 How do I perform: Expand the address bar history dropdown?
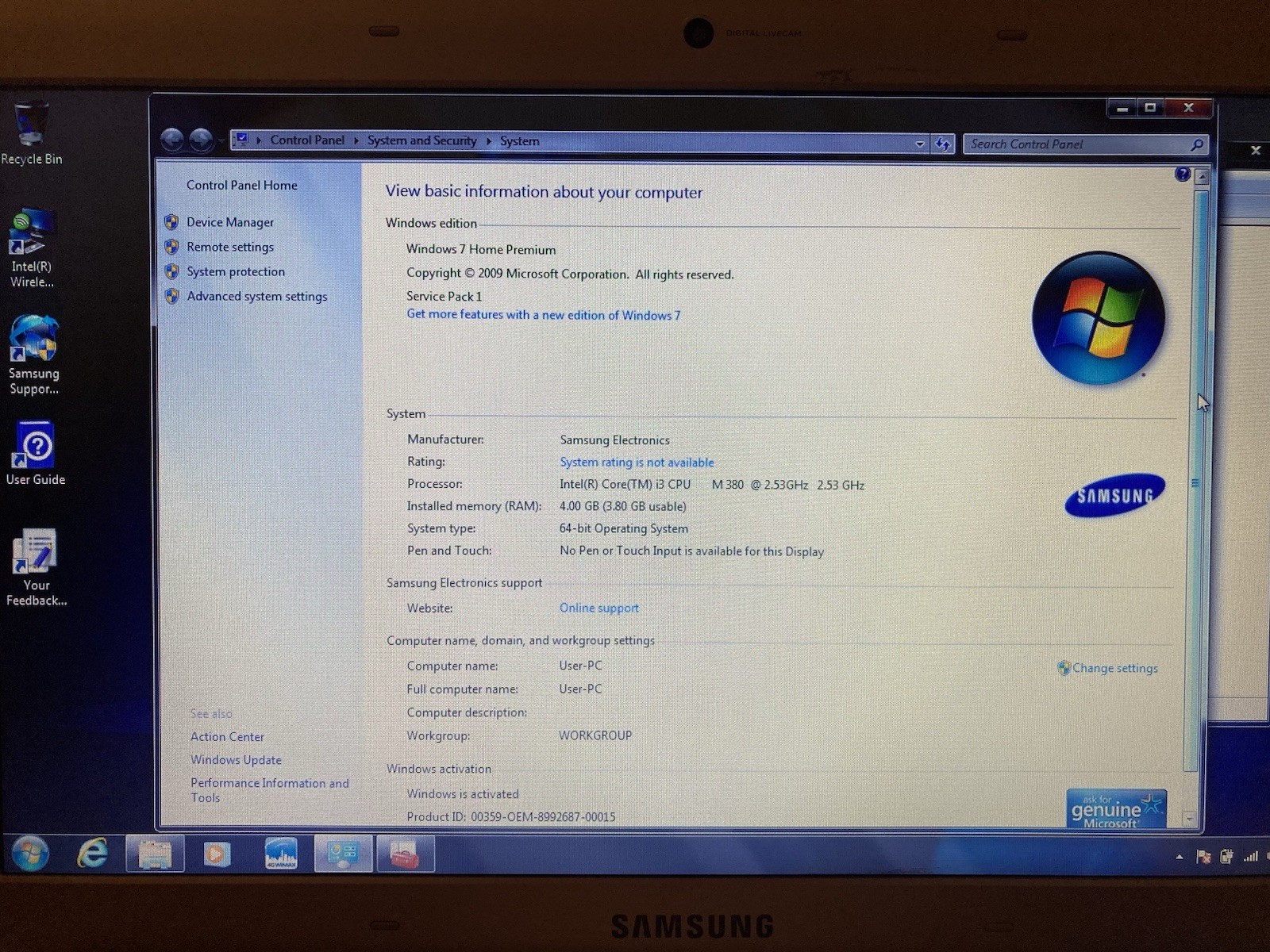[919, 144]
